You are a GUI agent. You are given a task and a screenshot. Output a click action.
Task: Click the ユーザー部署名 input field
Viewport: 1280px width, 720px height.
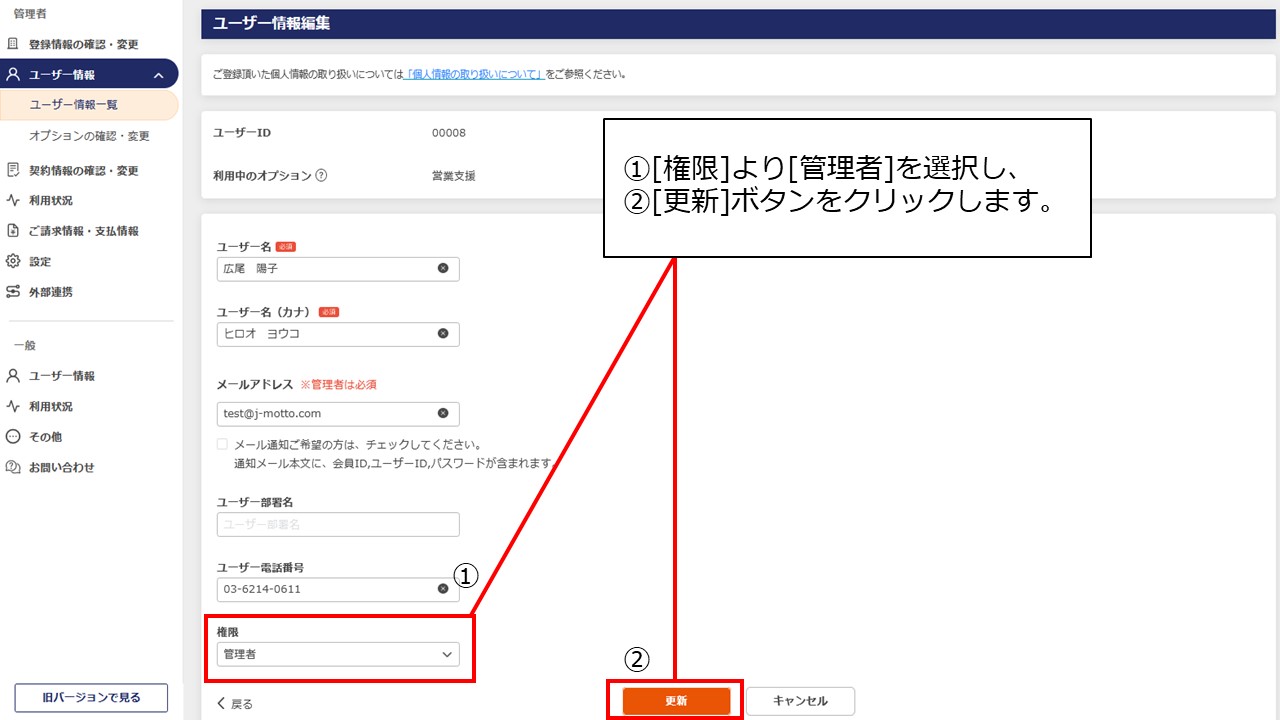point(338,524)
